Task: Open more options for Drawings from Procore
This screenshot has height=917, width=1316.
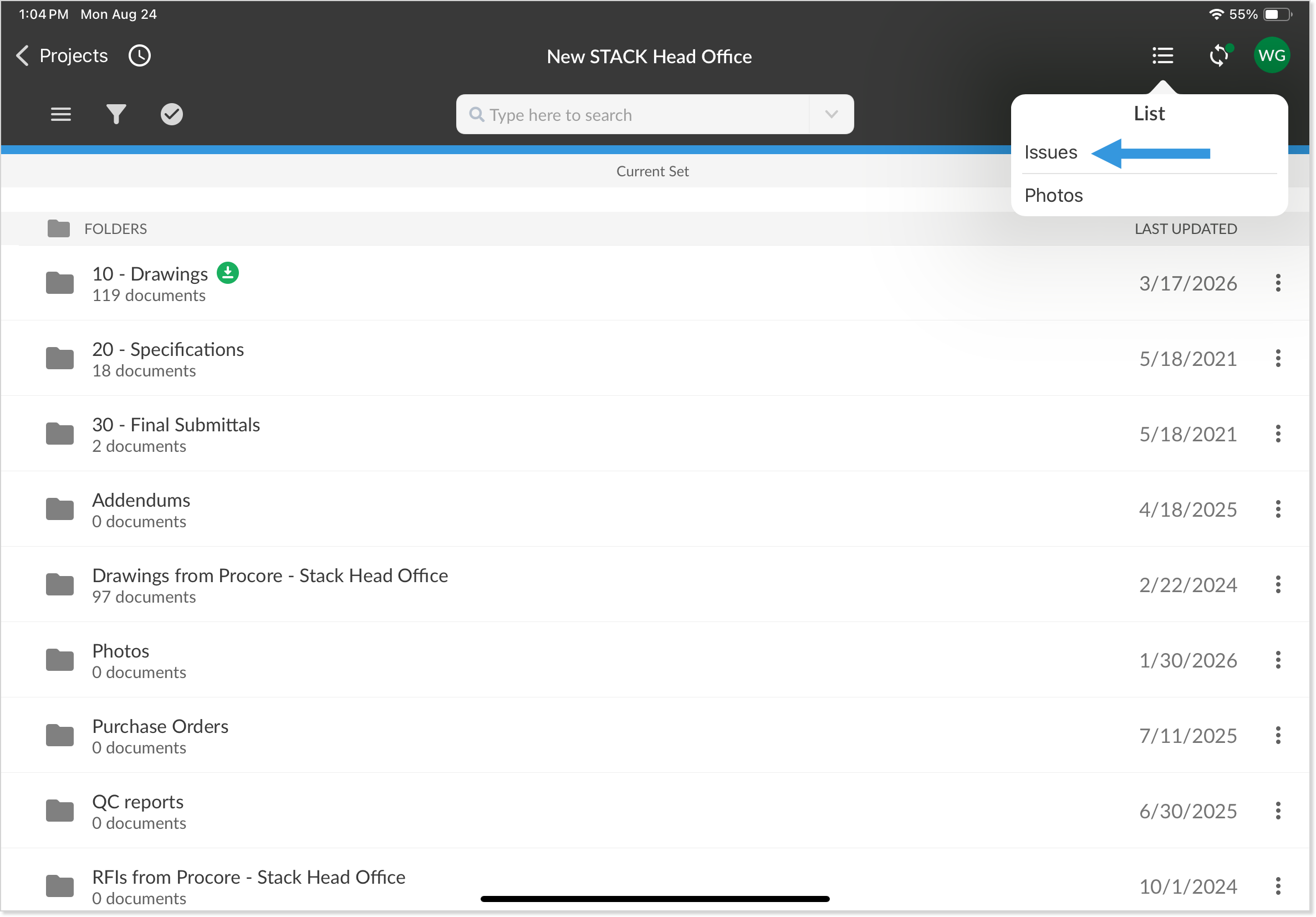Action: tap(1278, 584)
